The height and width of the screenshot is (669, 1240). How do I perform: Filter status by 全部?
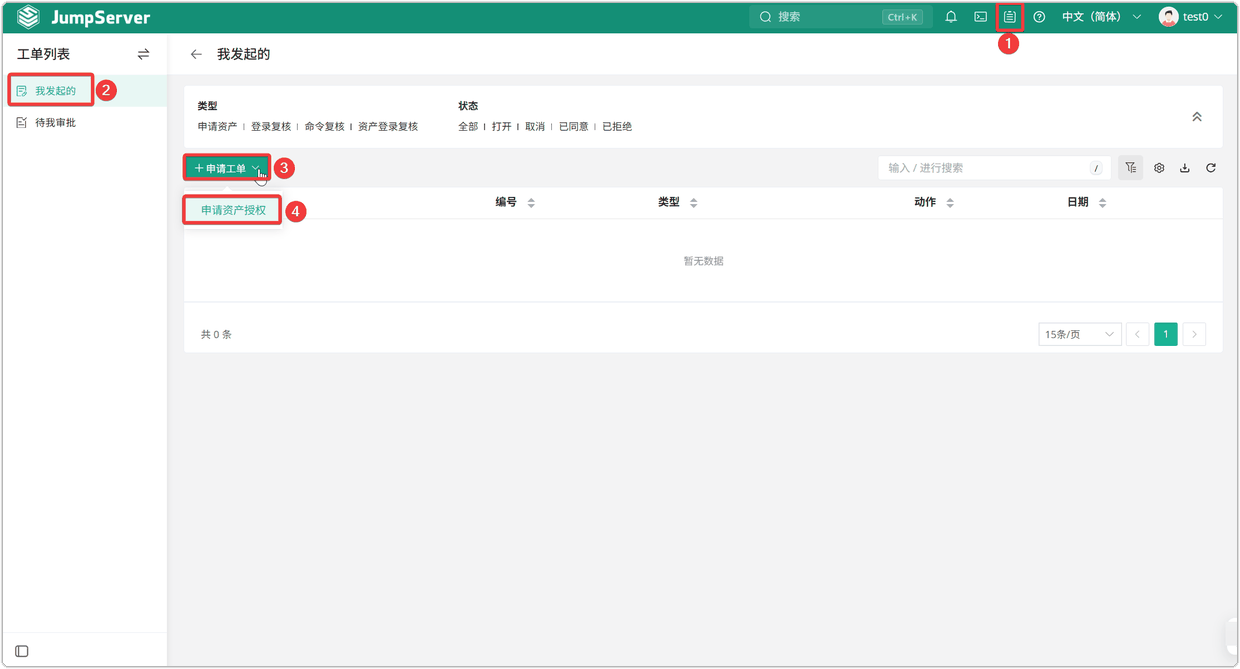coord(468,127)
